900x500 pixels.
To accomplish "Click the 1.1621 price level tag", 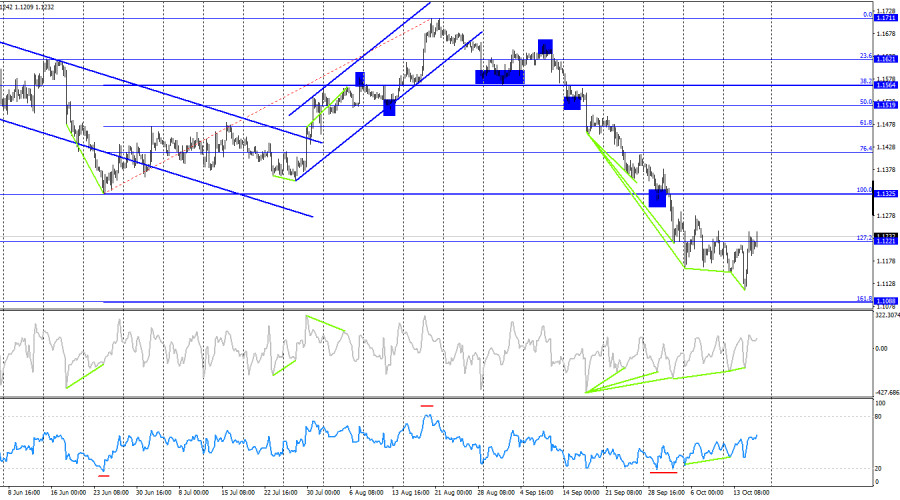I will (x=886, y=59).
